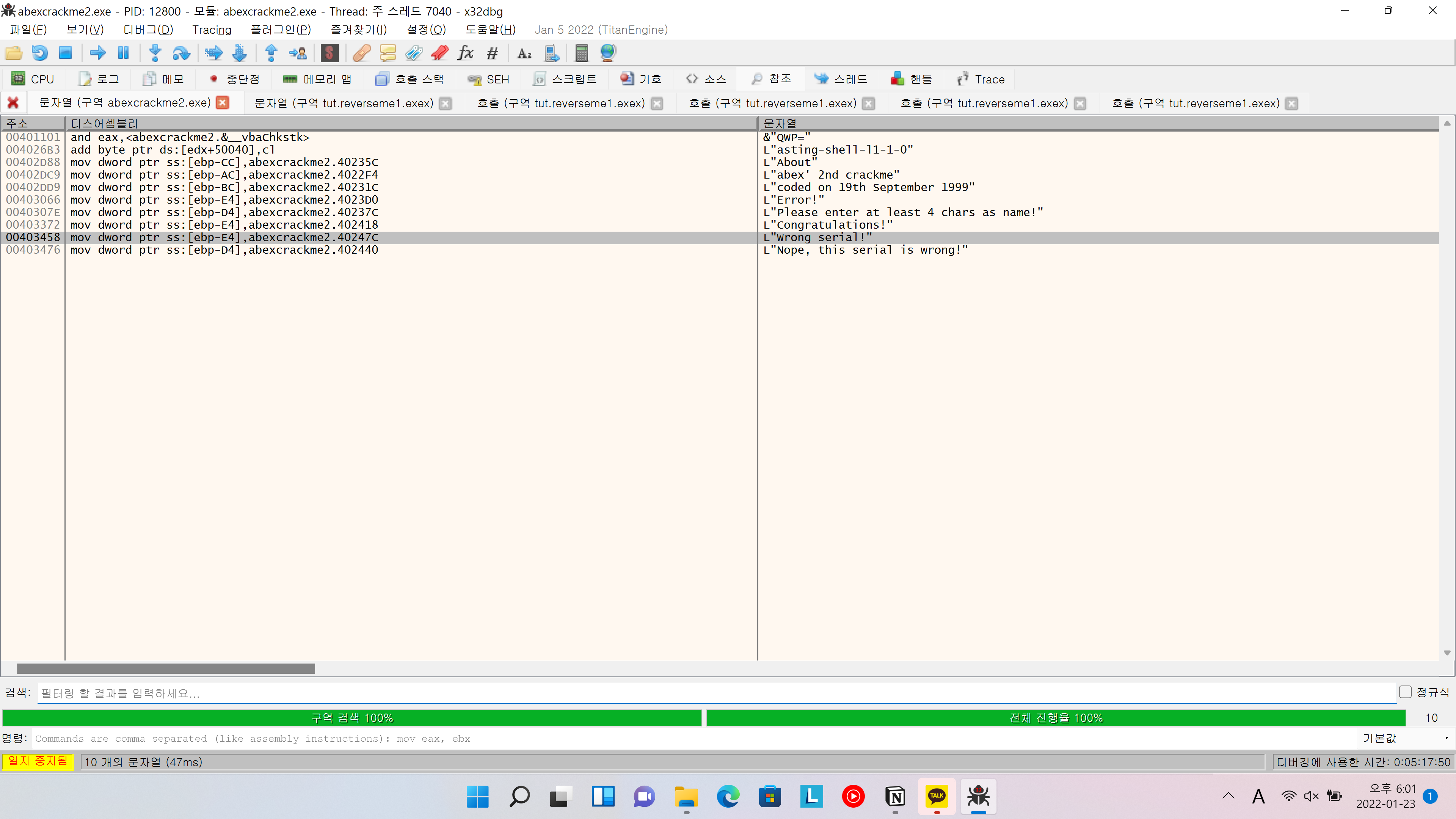This screenshot has height=819, width=1456.
Task: Click the 디스어셈블리 column header
Action: click(411, 123)
